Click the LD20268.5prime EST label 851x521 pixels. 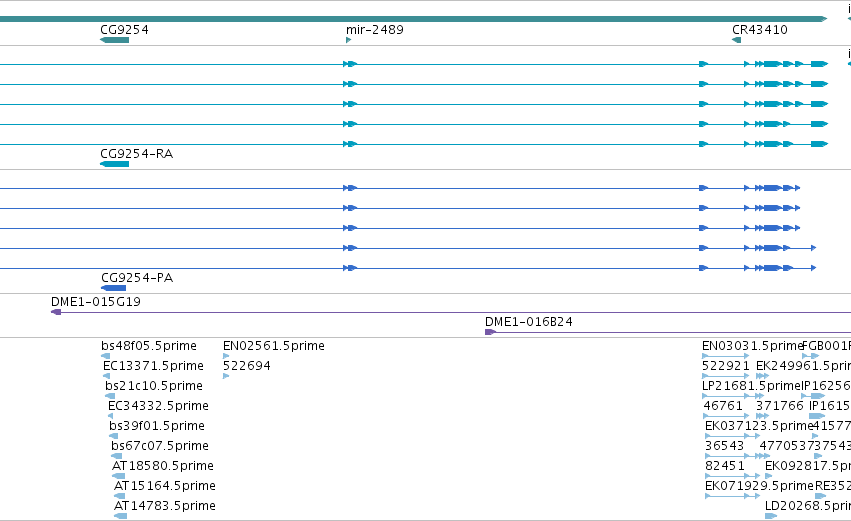coord(808,506)
